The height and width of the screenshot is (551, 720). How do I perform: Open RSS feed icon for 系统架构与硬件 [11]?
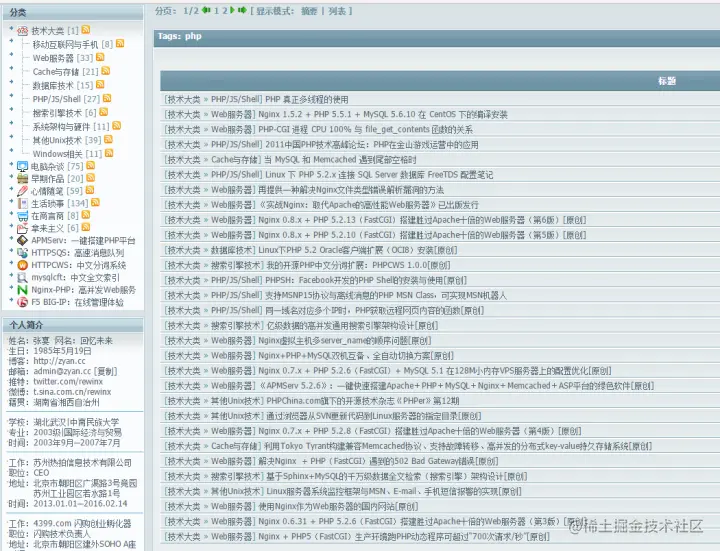click(x=117, y=125)
